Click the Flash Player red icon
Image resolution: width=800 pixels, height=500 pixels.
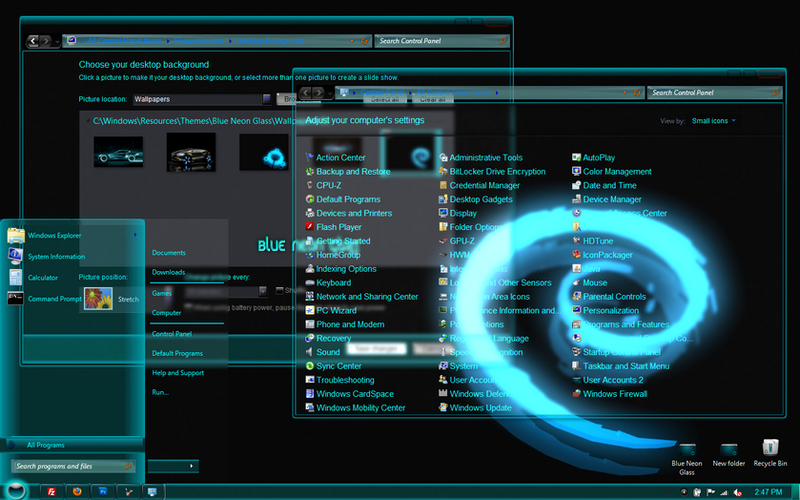309,227
